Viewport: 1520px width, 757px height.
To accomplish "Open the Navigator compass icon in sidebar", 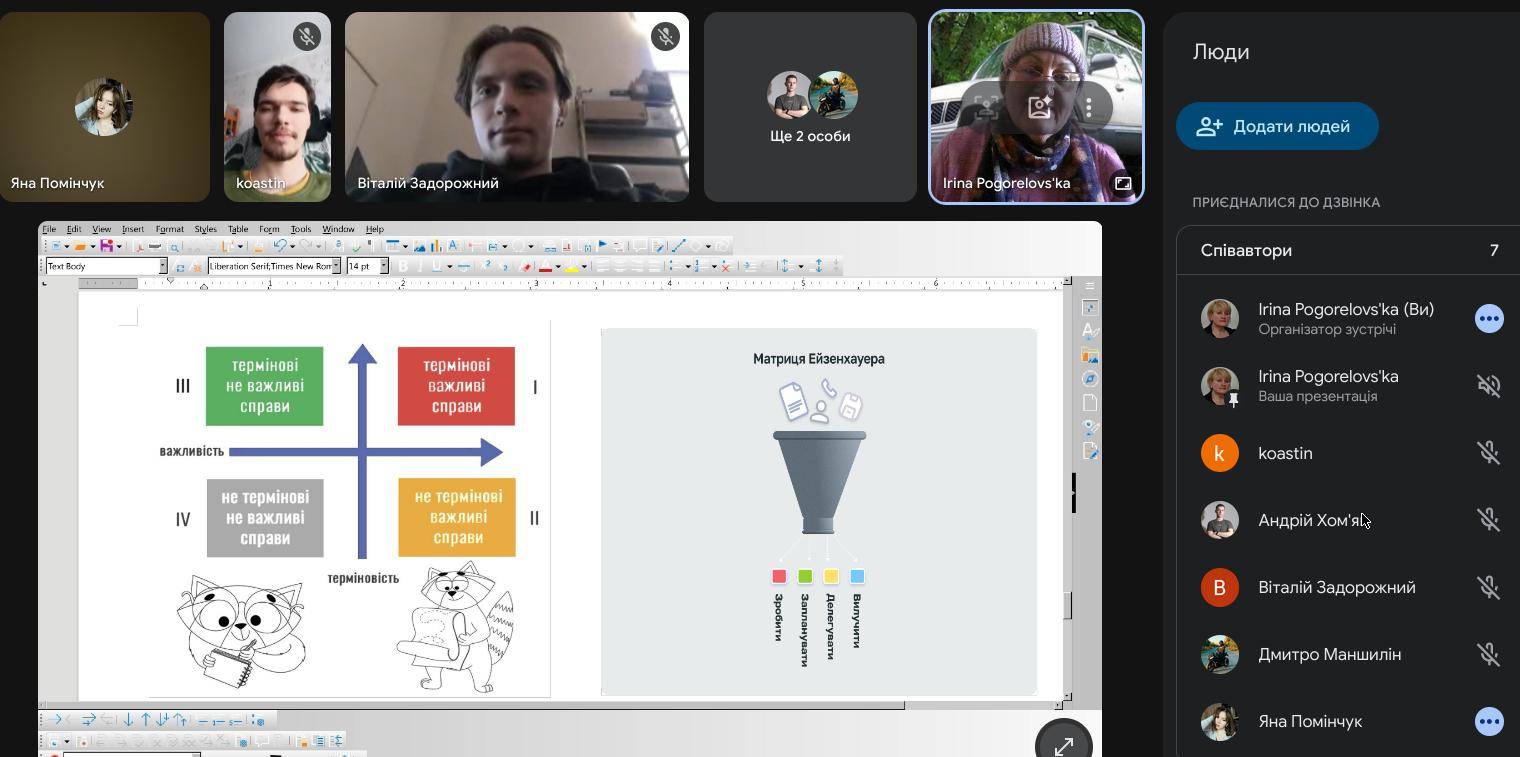I will pos(1090,379).
